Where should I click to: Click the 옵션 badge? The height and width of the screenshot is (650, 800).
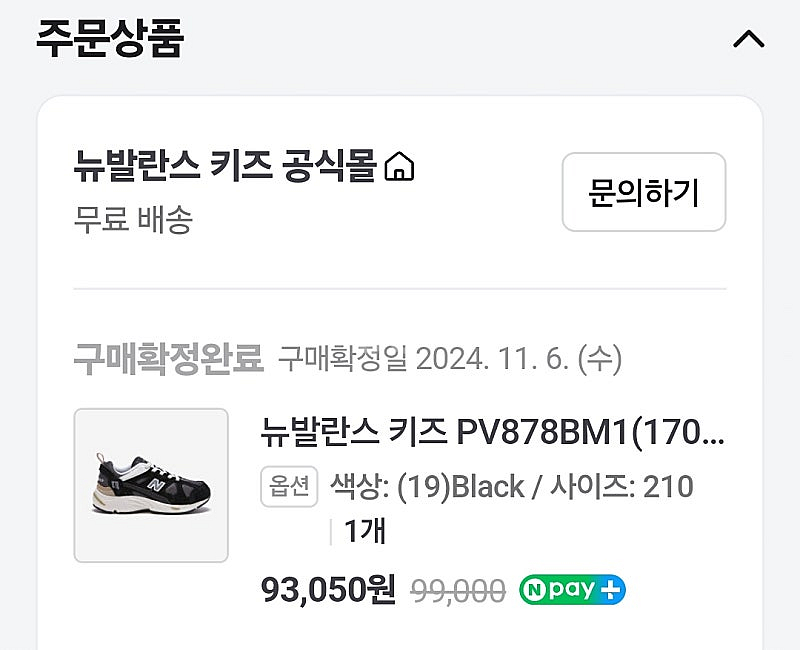289,487
